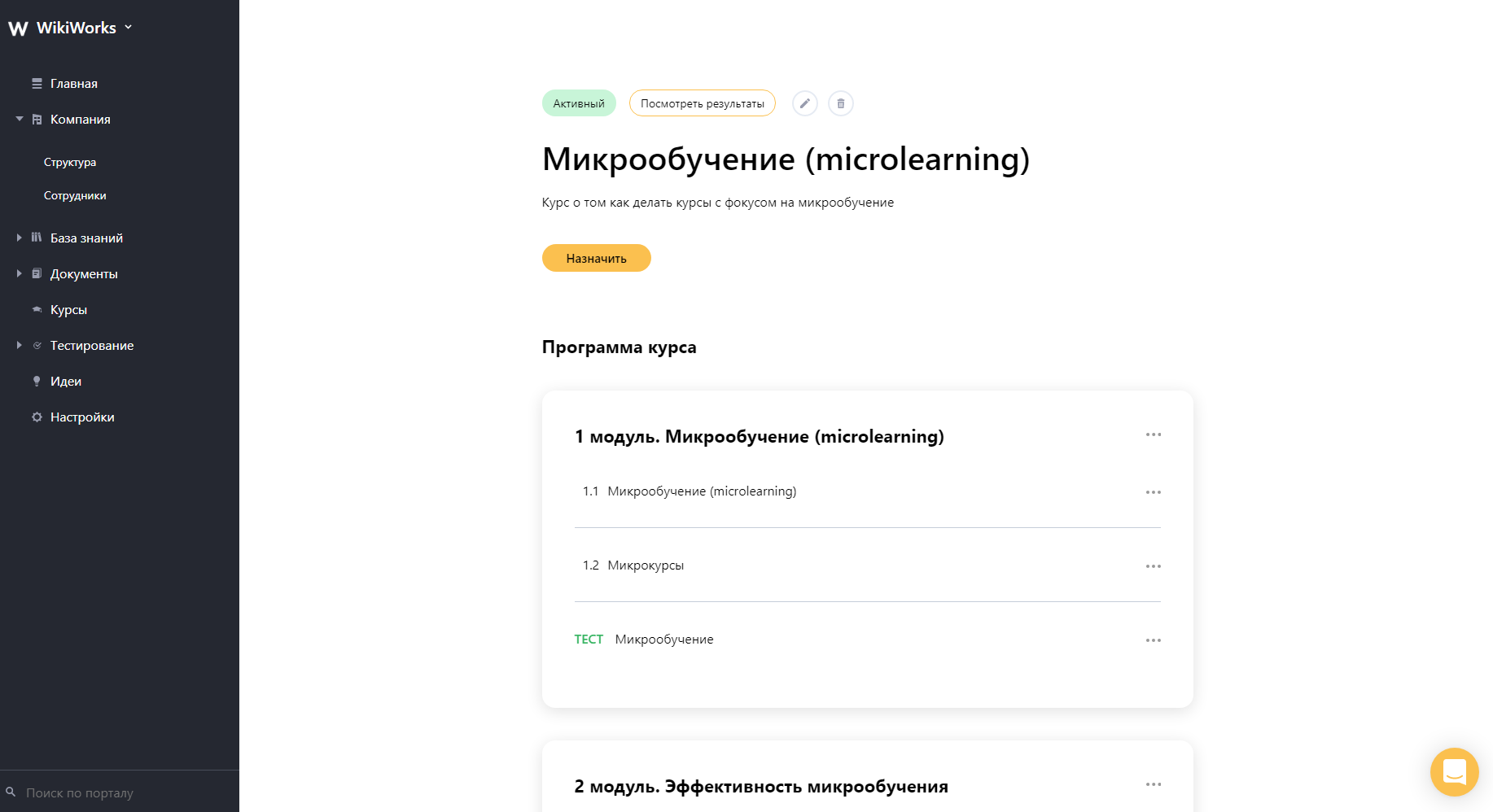Open options for ТЕСТ Микрообучение row
This screenshot has height=812, width=1493.
tap(1154, 640)
